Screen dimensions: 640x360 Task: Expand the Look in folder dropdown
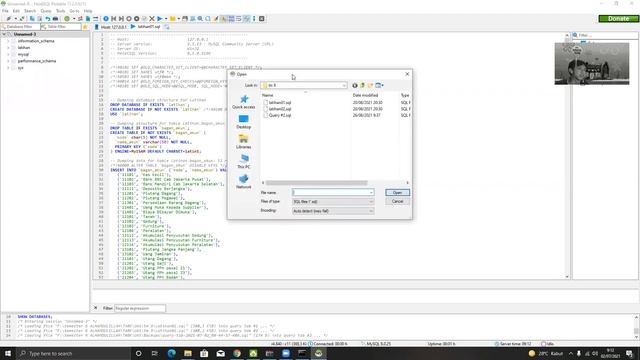coord(344,85)
